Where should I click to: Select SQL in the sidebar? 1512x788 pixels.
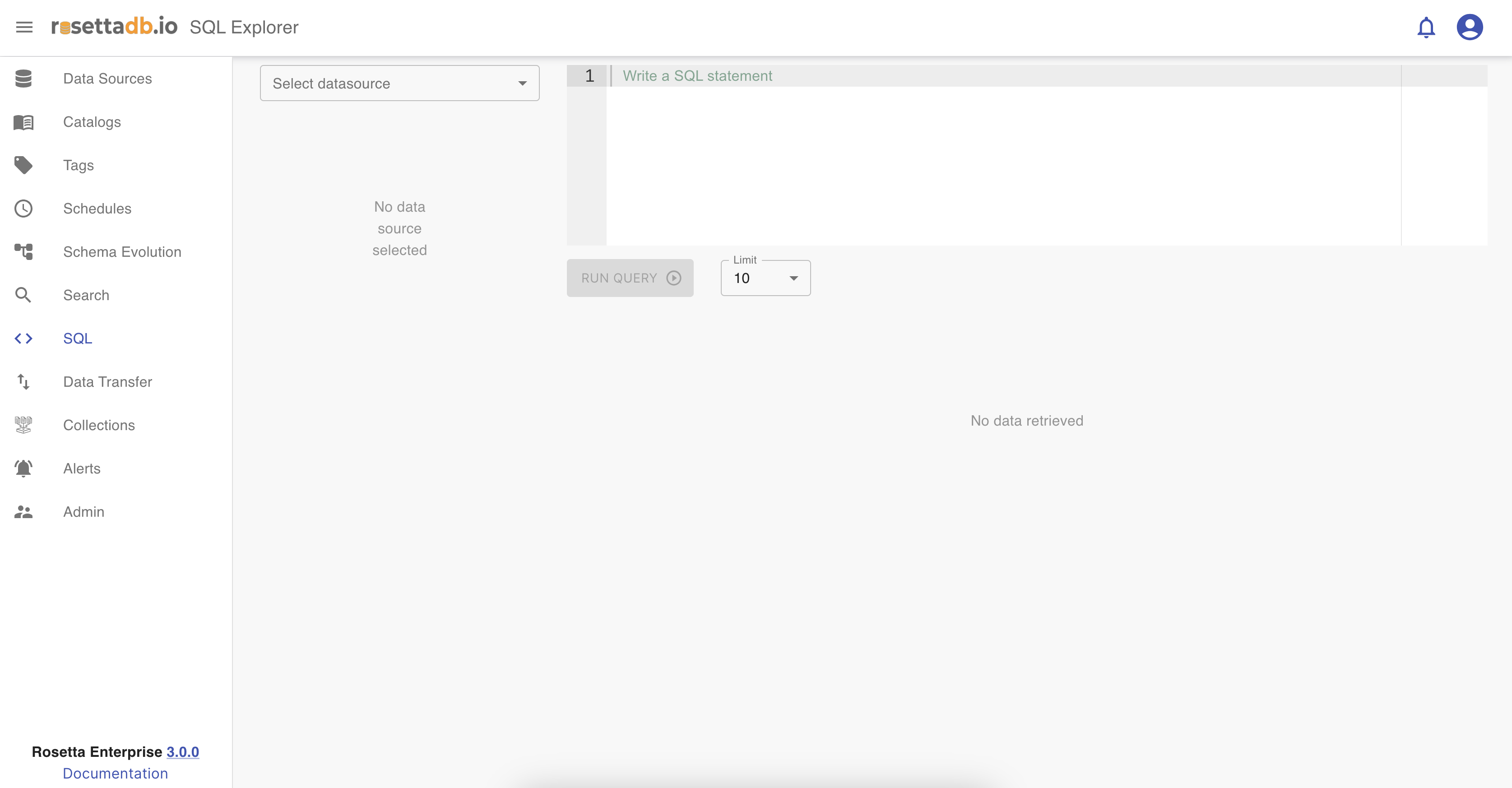(78, 338)
